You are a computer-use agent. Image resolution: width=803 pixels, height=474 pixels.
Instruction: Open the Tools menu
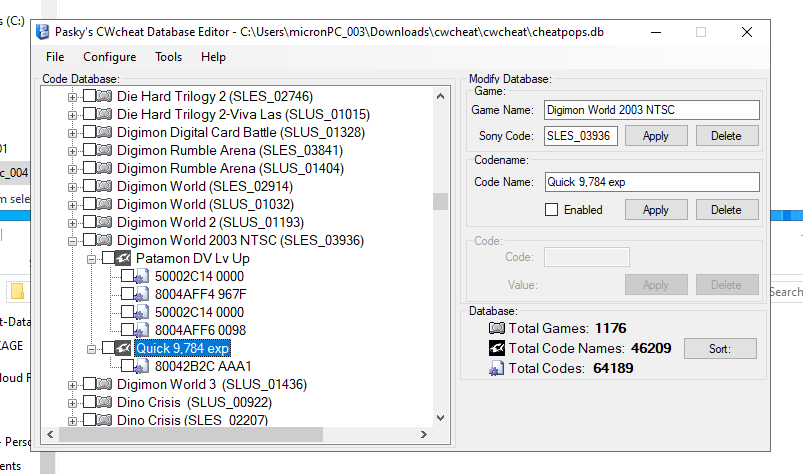(x=168, y=57)
